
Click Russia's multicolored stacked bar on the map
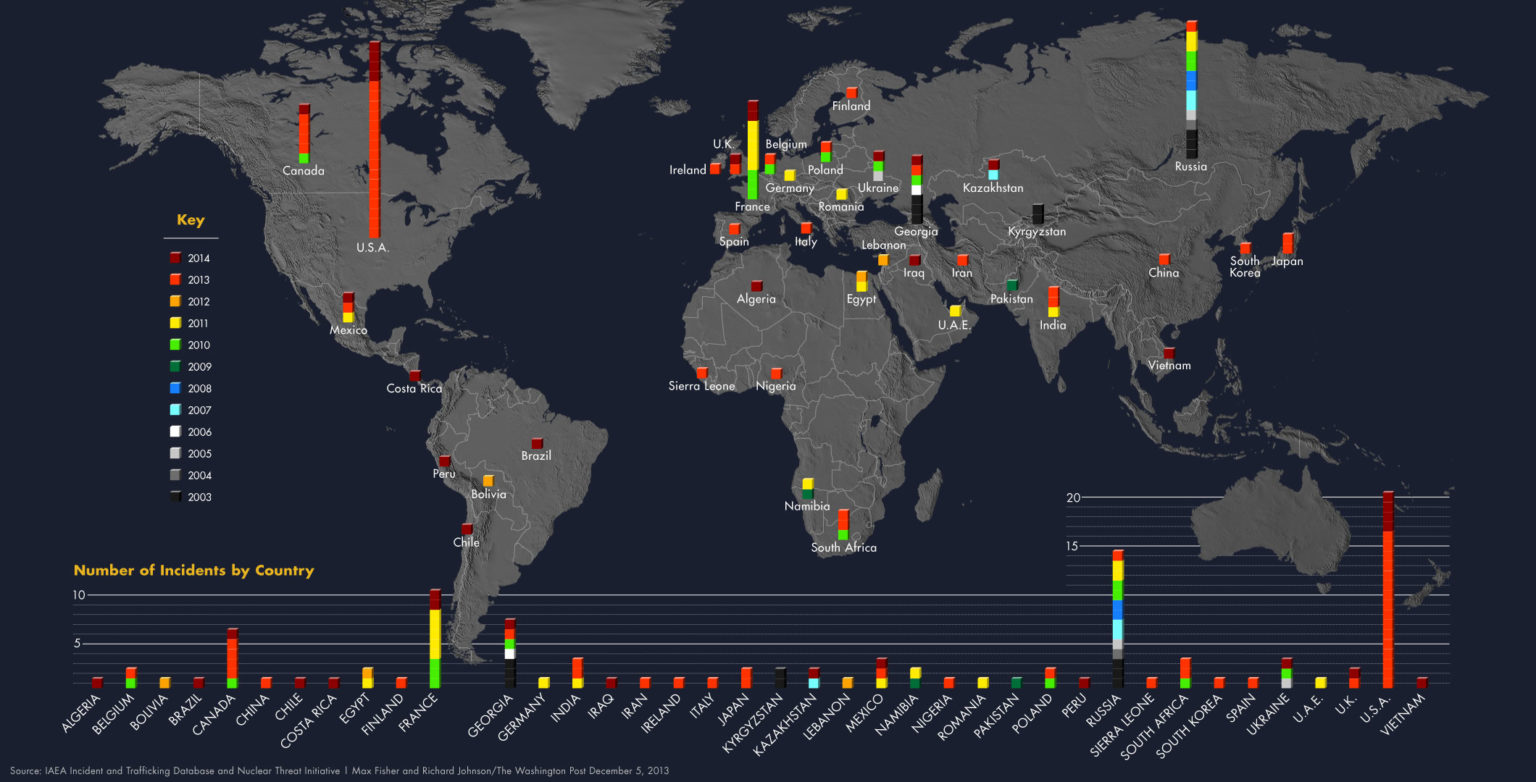[1191, 89]
